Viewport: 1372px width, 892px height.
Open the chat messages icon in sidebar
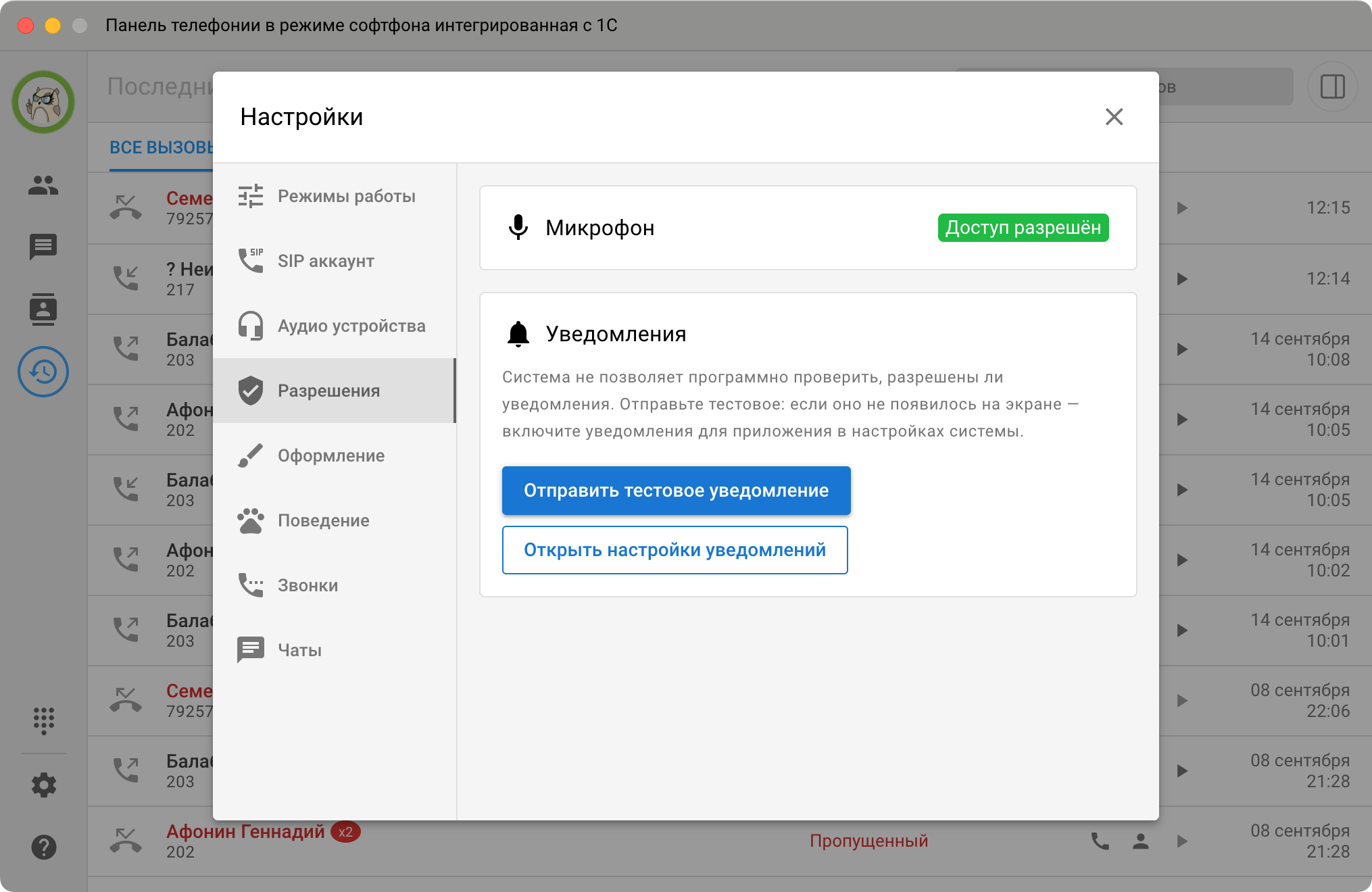coord(43,247)
